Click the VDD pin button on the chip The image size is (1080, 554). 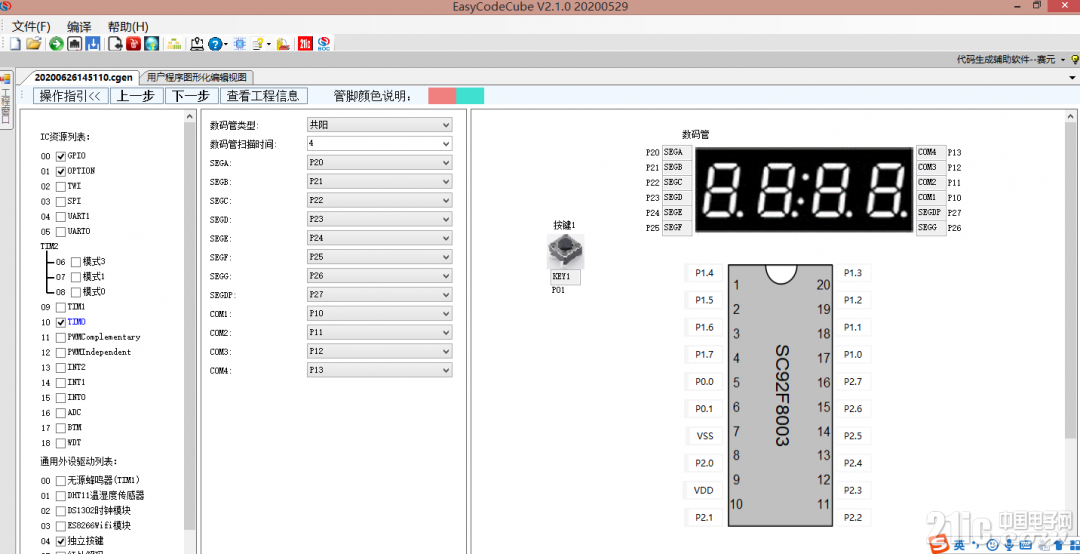703,491
